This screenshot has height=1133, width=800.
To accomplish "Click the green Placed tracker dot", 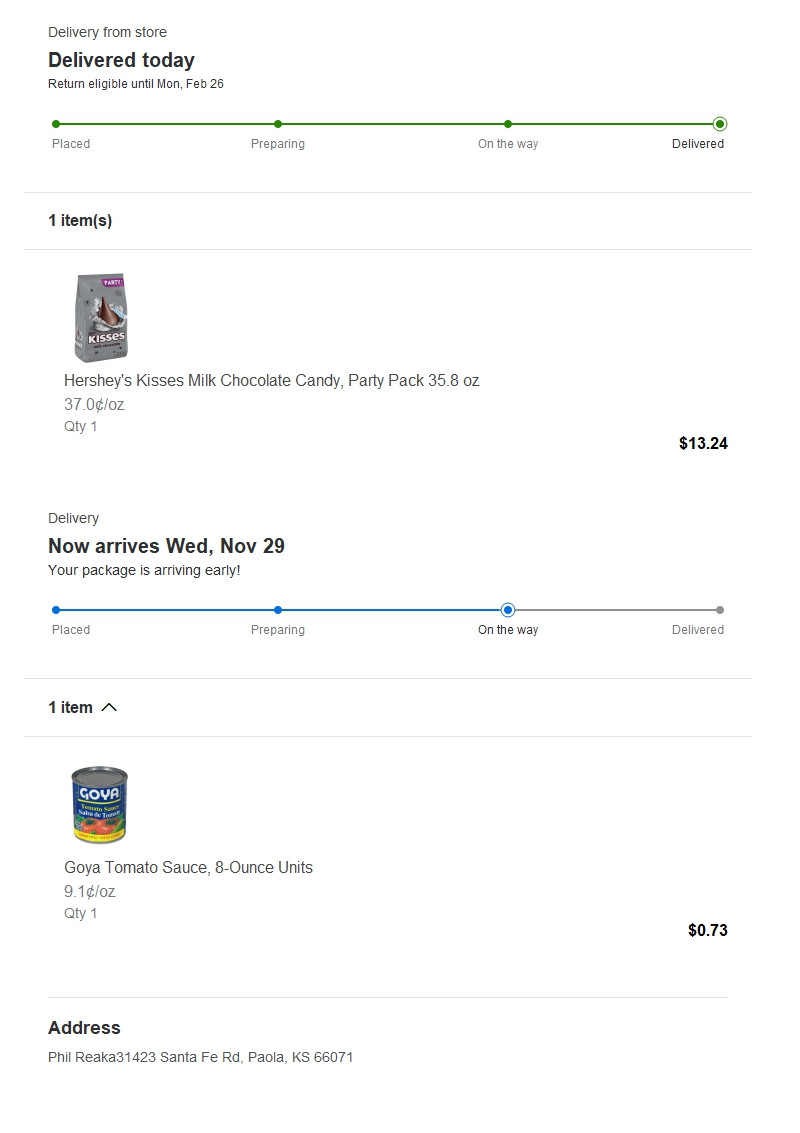I will pos(56,124).
